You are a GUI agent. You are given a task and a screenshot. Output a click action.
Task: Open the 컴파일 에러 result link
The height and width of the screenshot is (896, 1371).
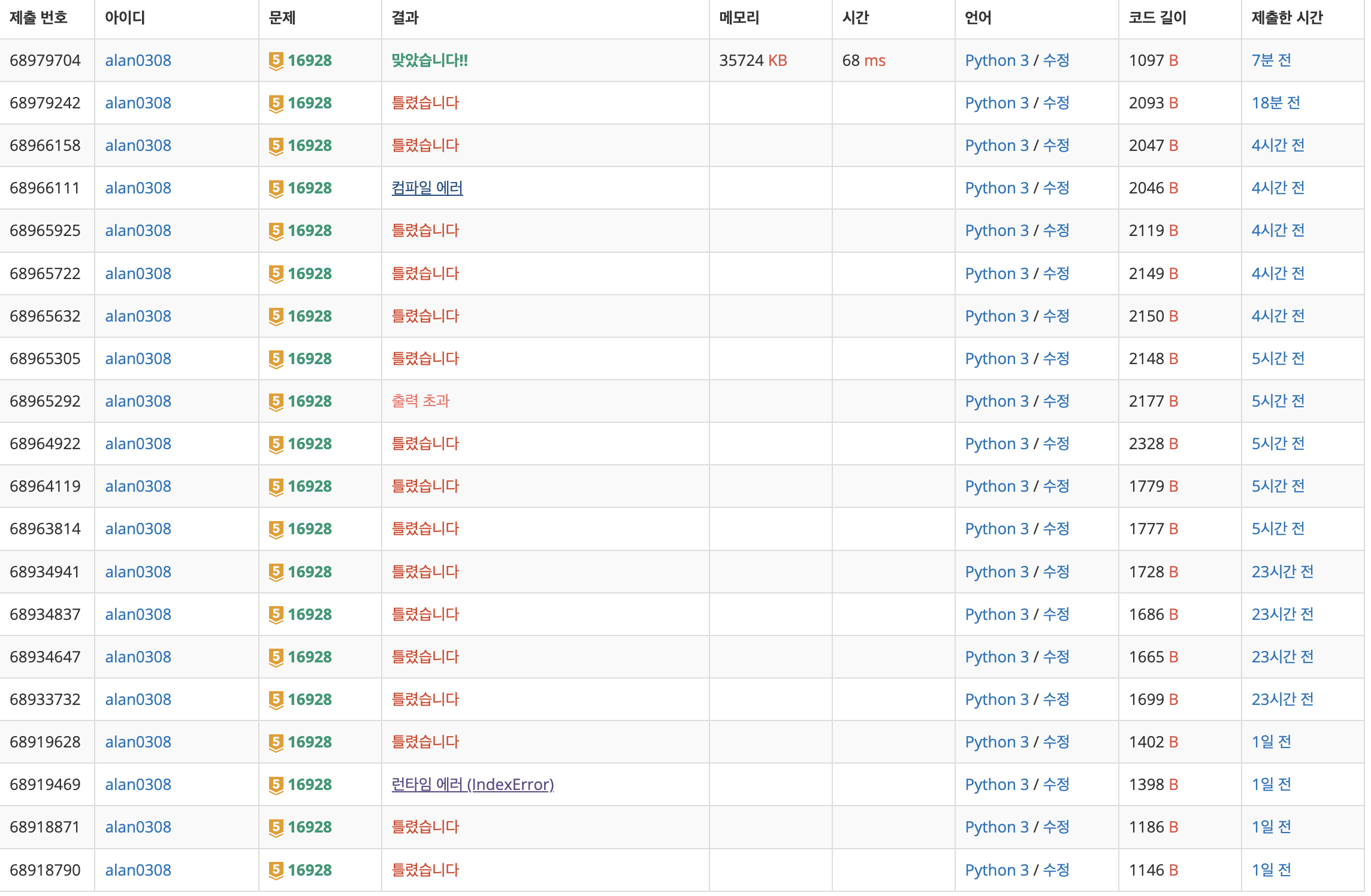point(427,188)
